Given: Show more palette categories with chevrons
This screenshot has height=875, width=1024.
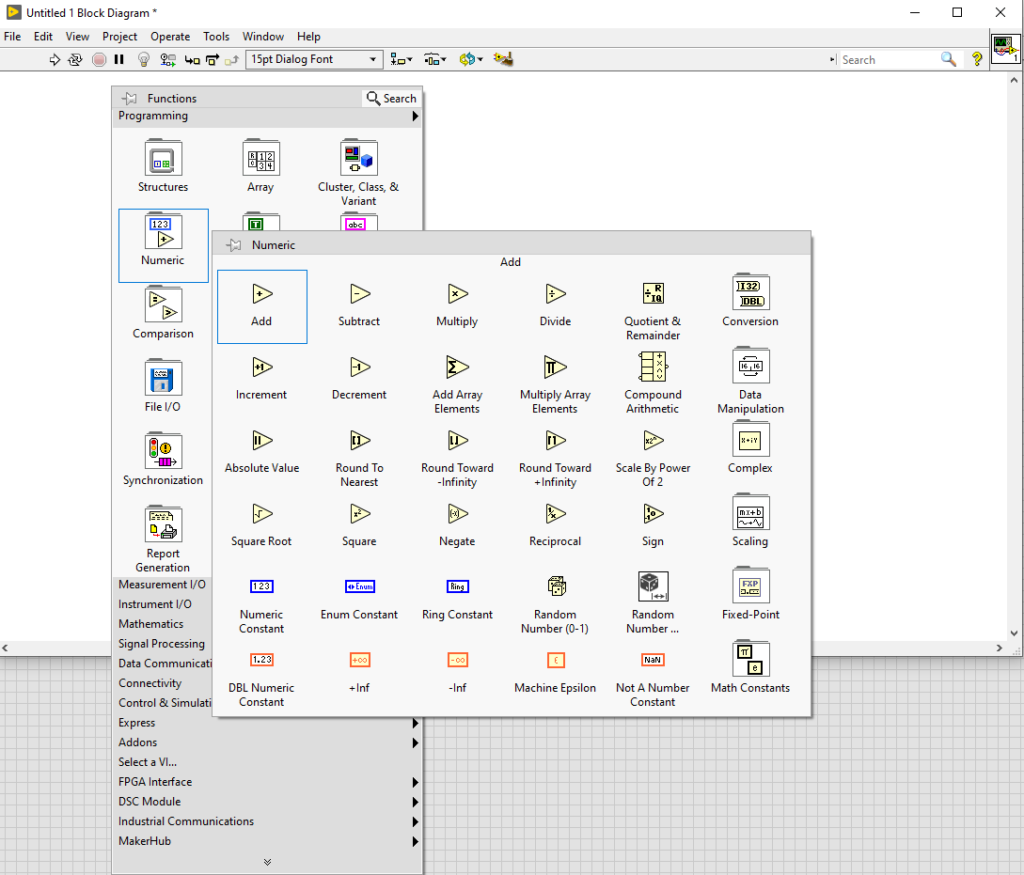Looking at the screenshot, I should pos(267,862).
